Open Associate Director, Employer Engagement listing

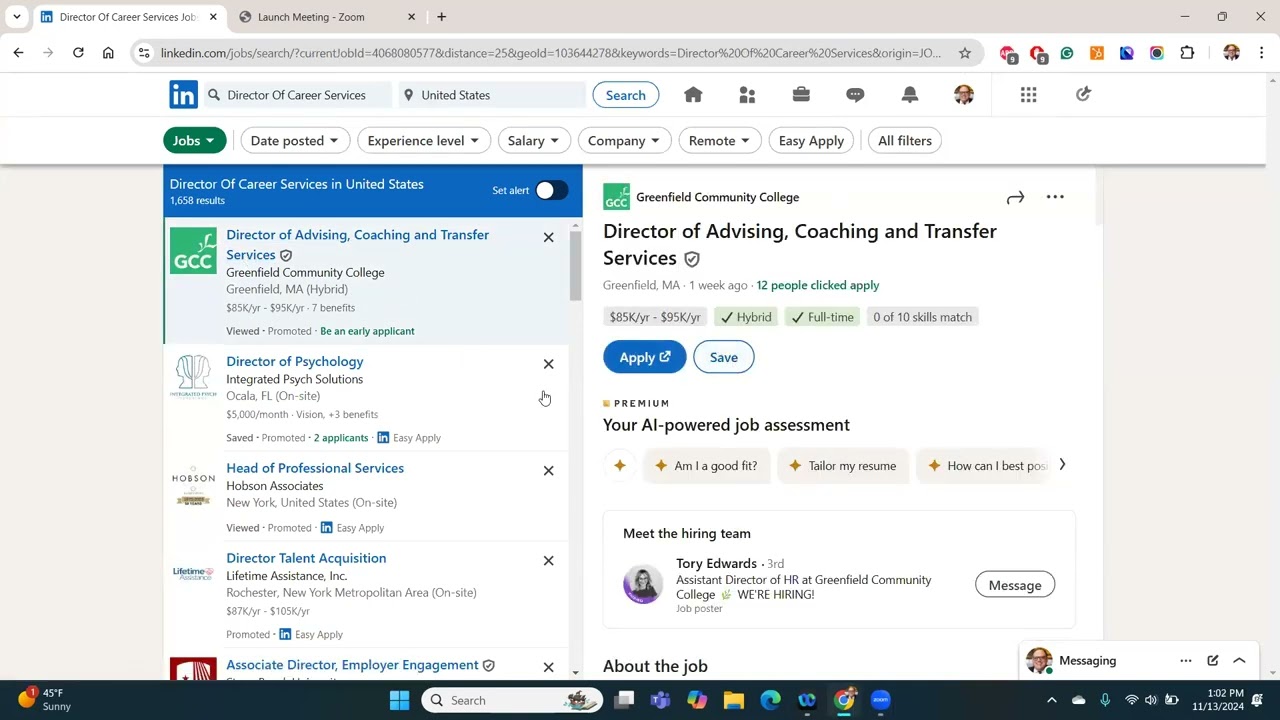(352, 665)
